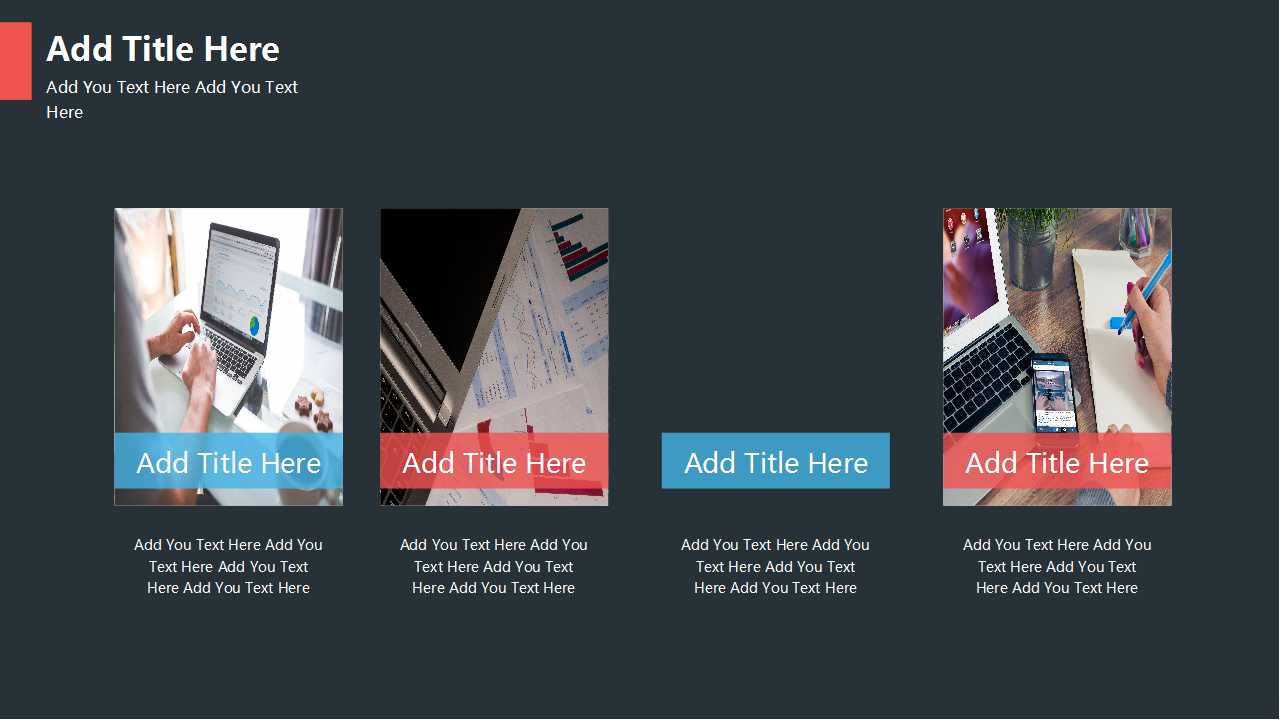Click the bar chart printout in the second photo

tap(580, 246)
